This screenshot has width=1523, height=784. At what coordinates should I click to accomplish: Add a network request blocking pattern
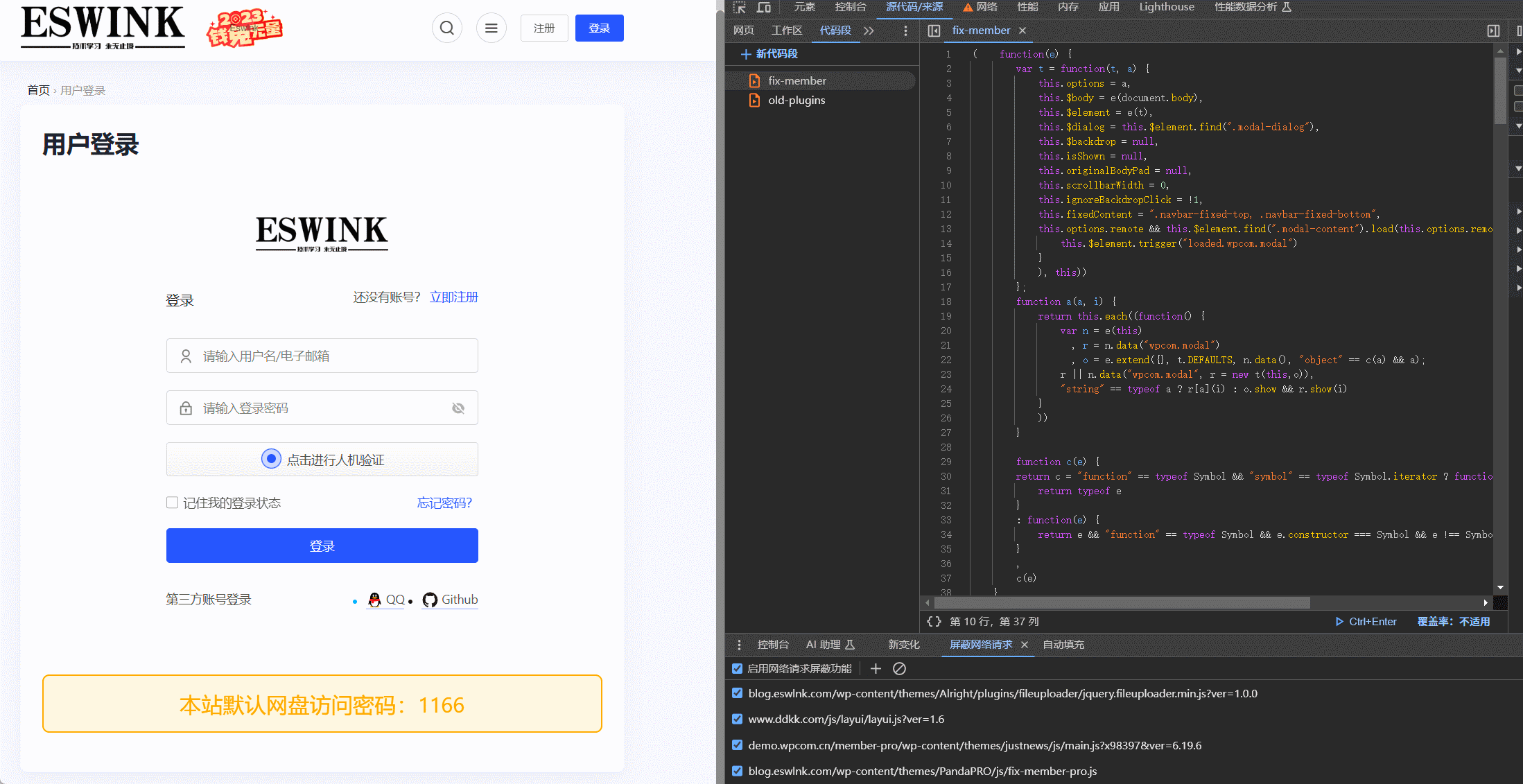pyautogui.click(x=876, y=668)
